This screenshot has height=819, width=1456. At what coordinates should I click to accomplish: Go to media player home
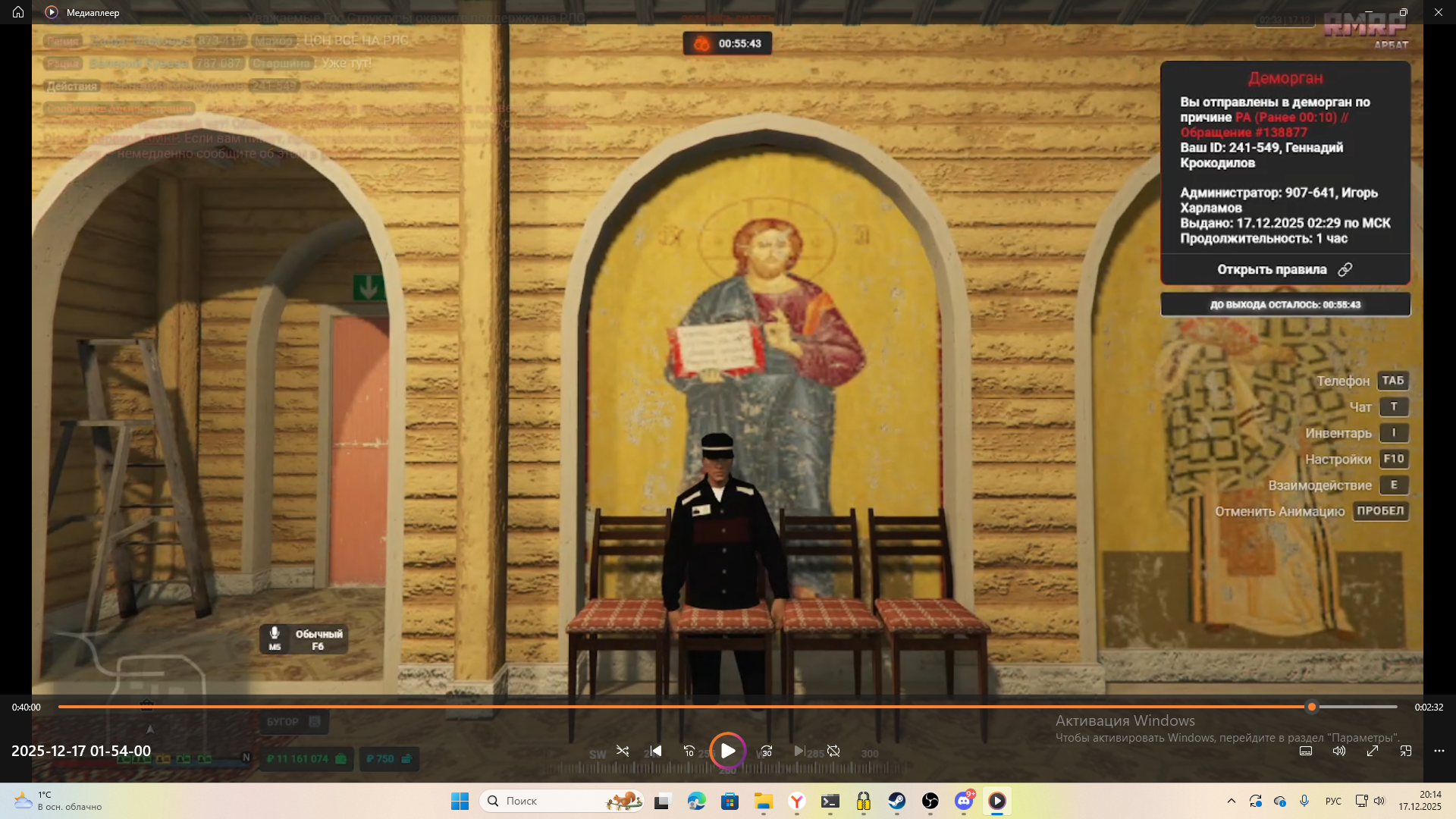18,12
